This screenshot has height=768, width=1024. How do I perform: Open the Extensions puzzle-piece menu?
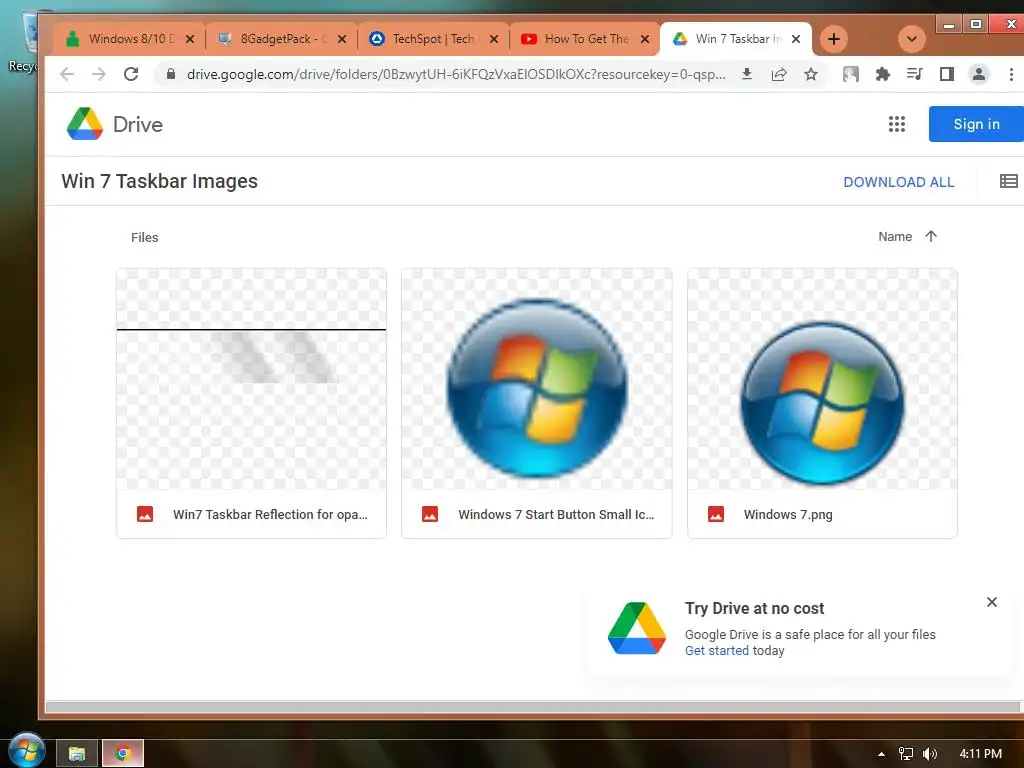coord(883,74)
